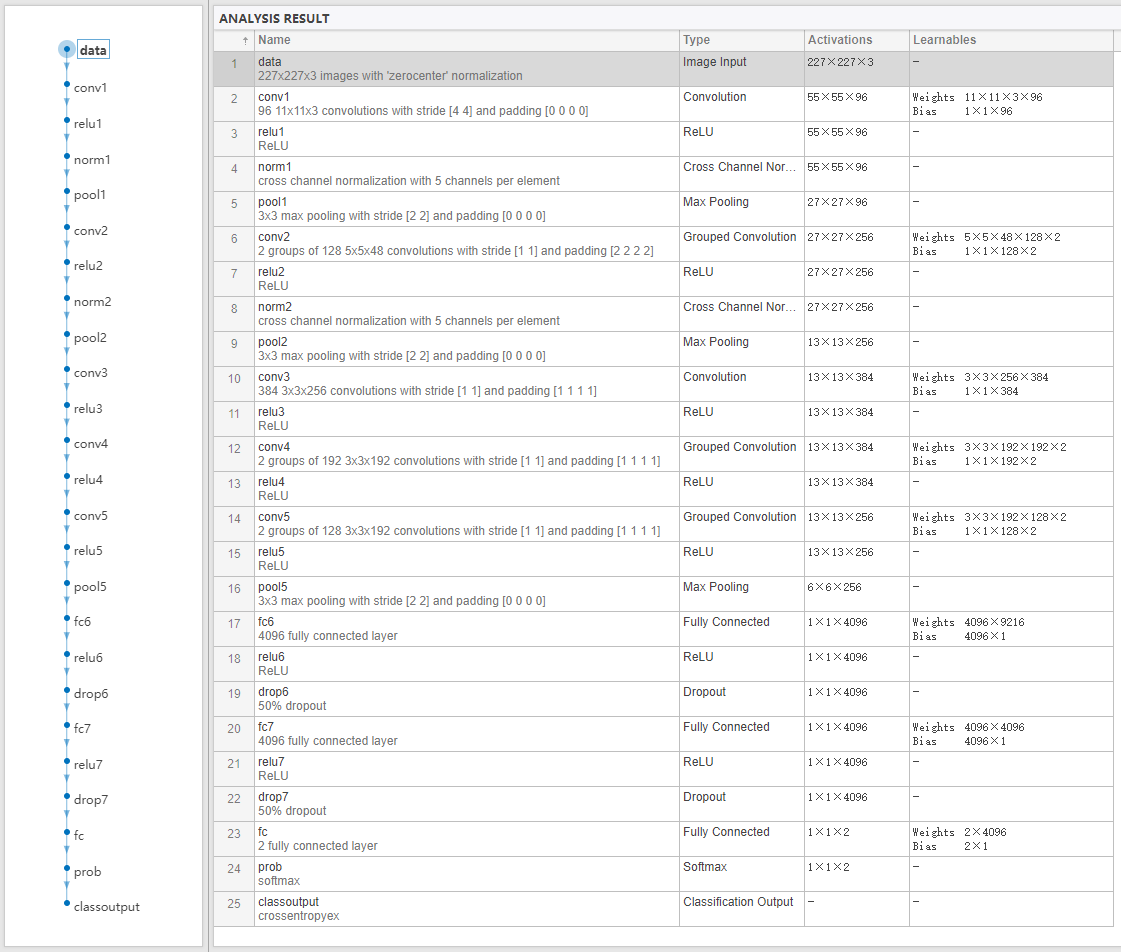Select the pool5 table row
The image size is (1121, 952).
(663, 594)
